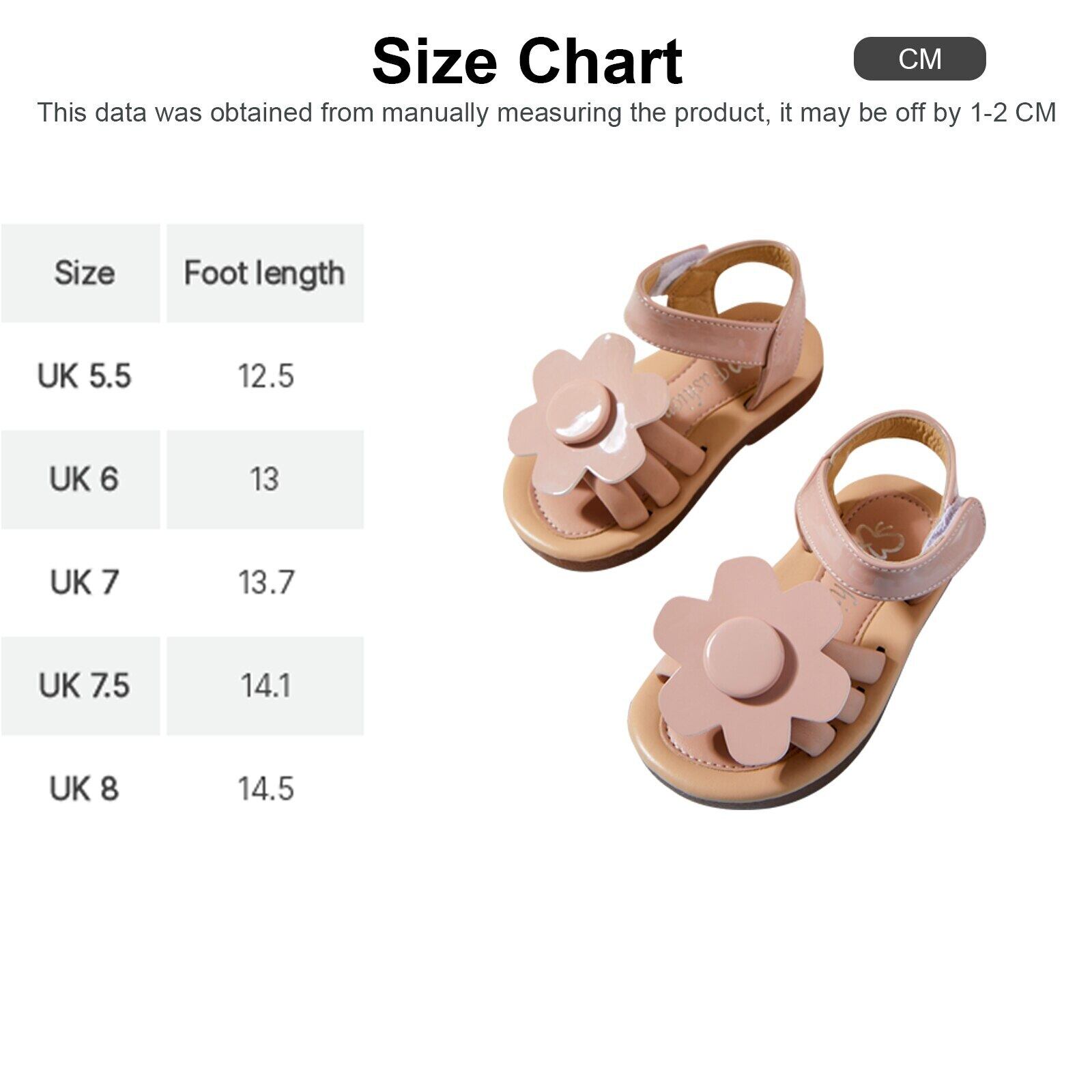
Task: Click the 14.5 foot length value
Action: [x=265, y=789]
